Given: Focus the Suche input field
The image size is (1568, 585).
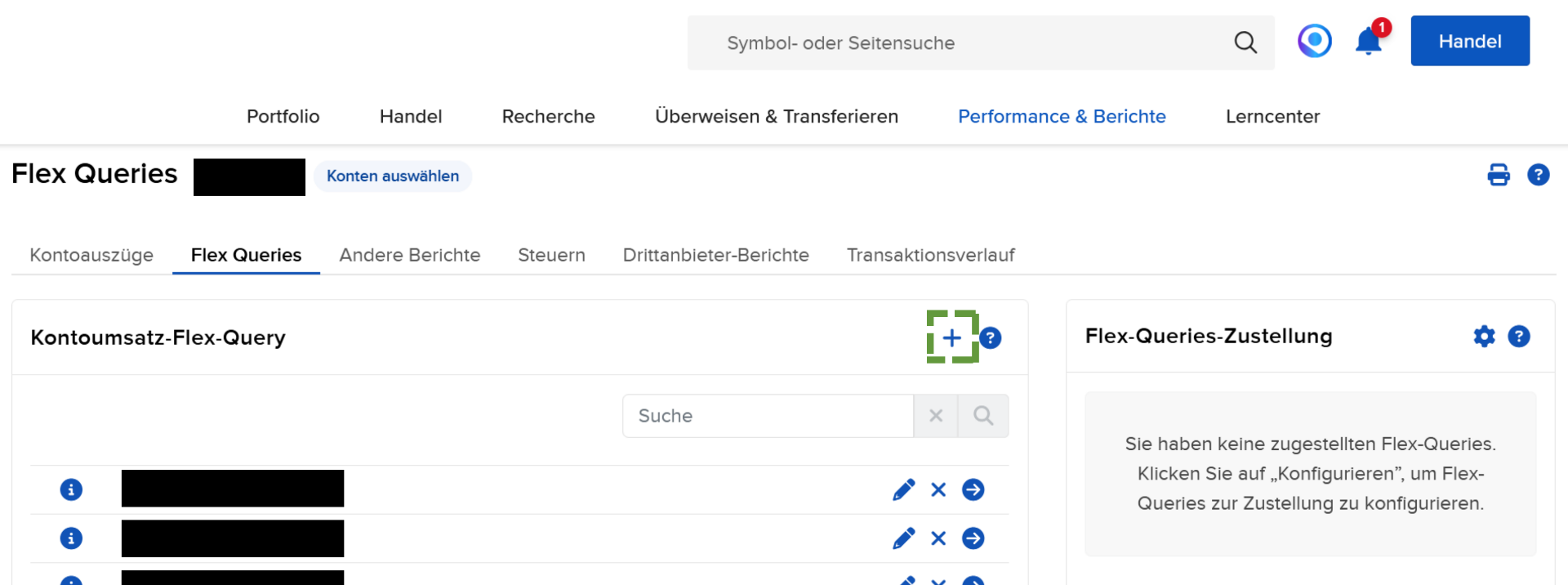Looking at the screenshot, I should click(768, 416).
